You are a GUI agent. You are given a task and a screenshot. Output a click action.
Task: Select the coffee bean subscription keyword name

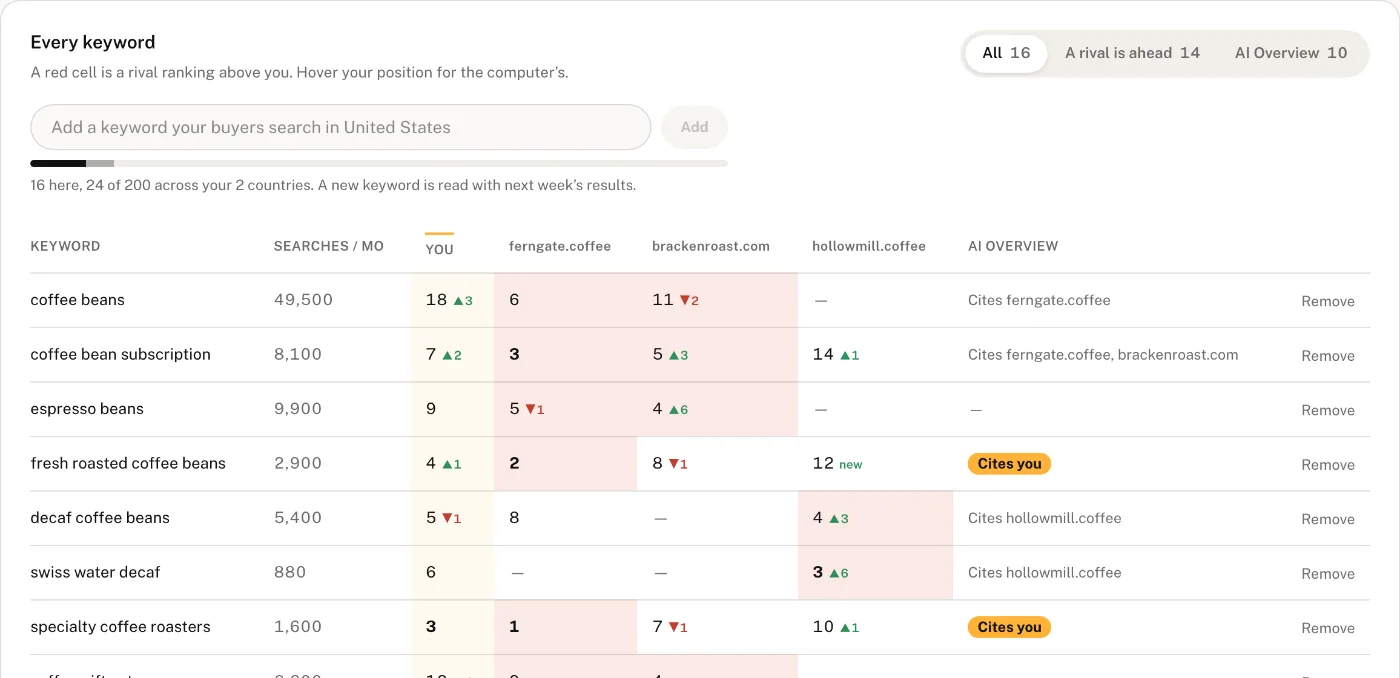tap(121, 354)
